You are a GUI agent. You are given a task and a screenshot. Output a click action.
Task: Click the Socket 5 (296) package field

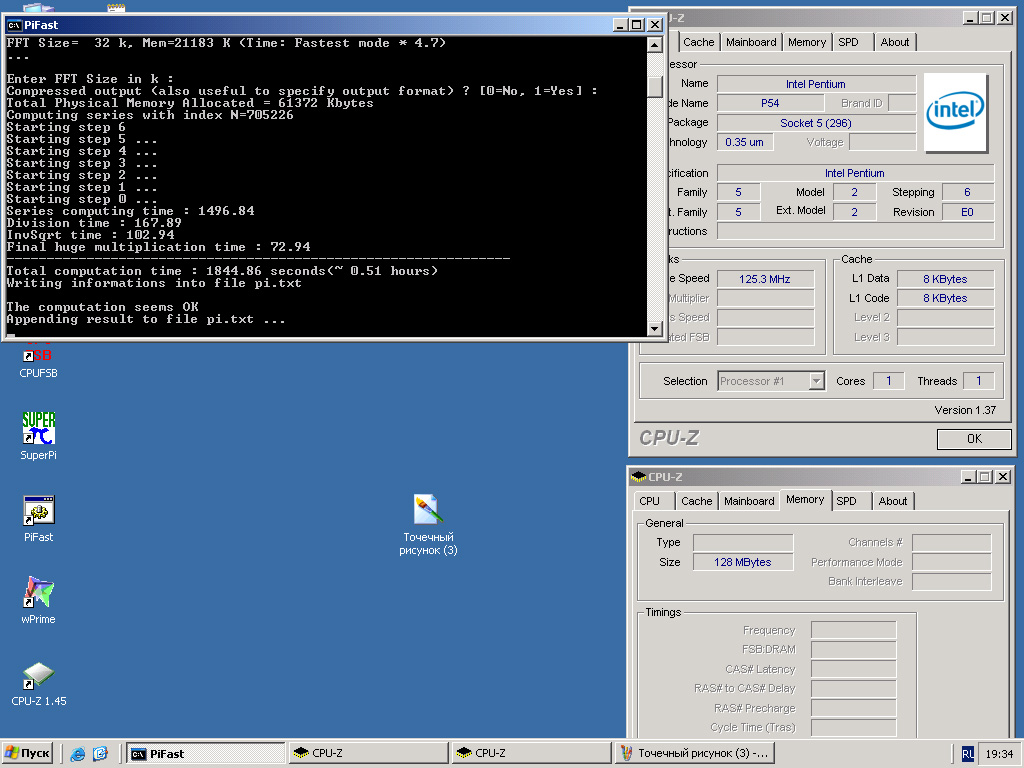[816, 123]
